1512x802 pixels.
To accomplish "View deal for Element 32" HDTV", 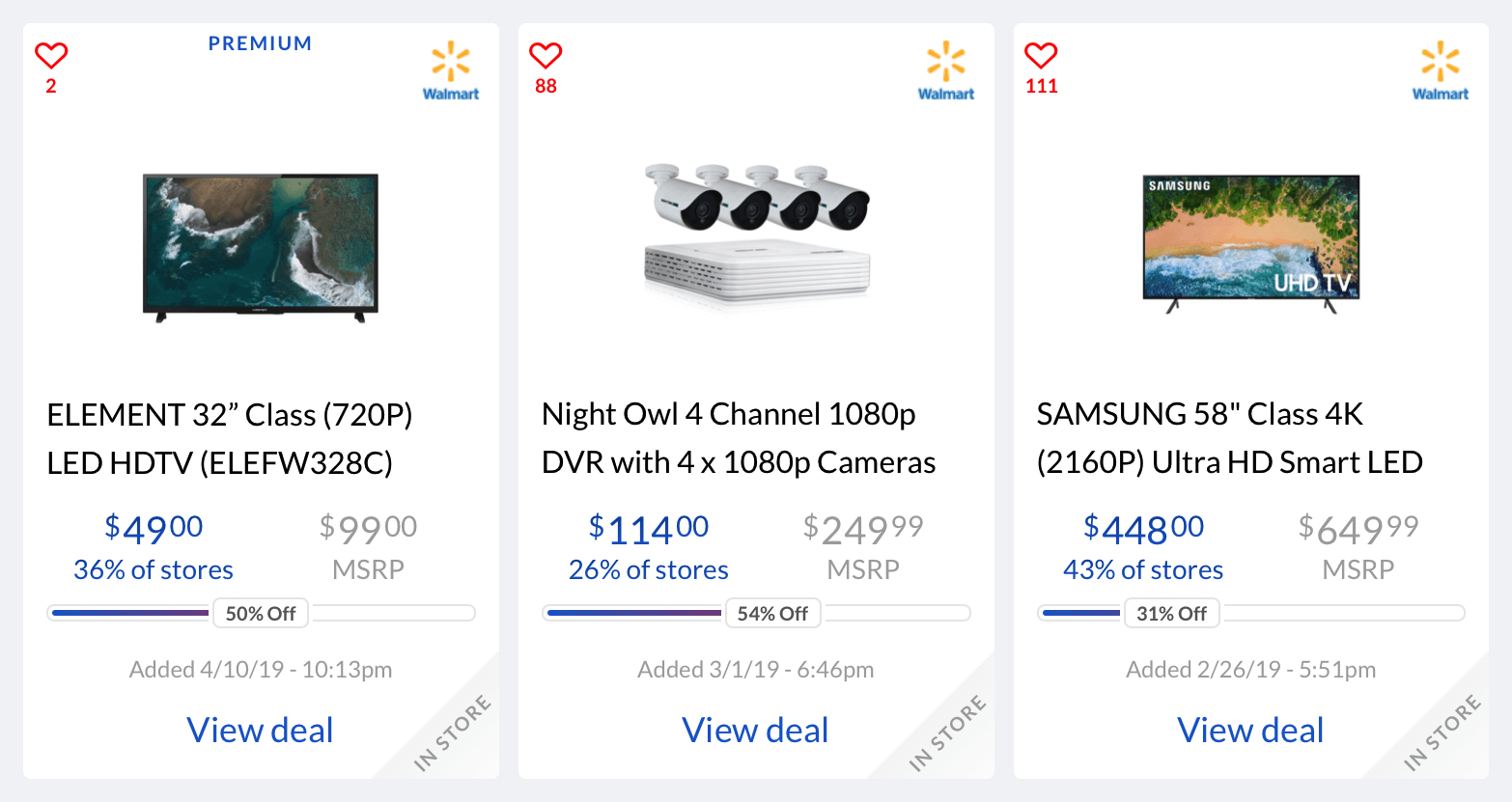I will tap(261, 731).
